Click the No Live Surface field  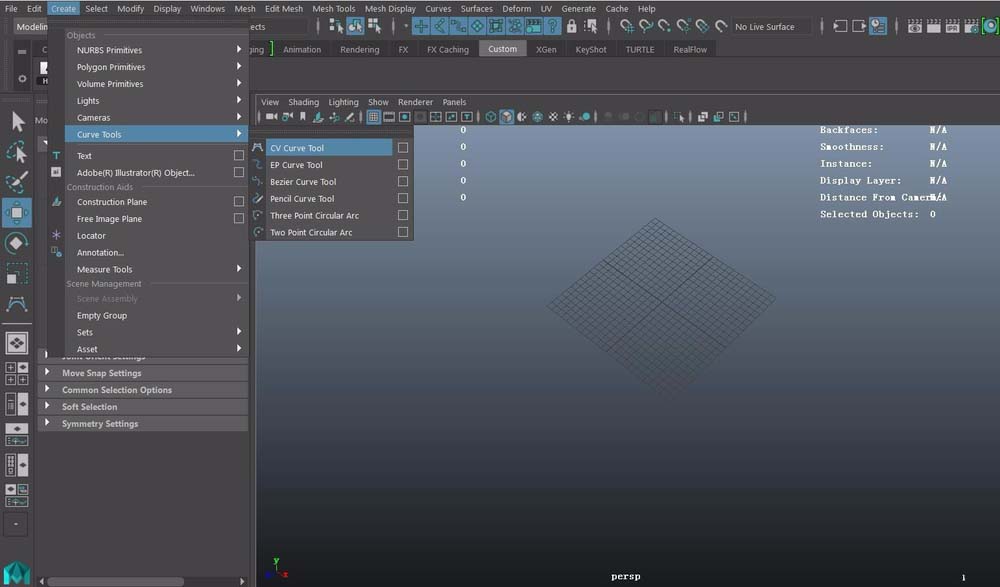tap(778, 27)
